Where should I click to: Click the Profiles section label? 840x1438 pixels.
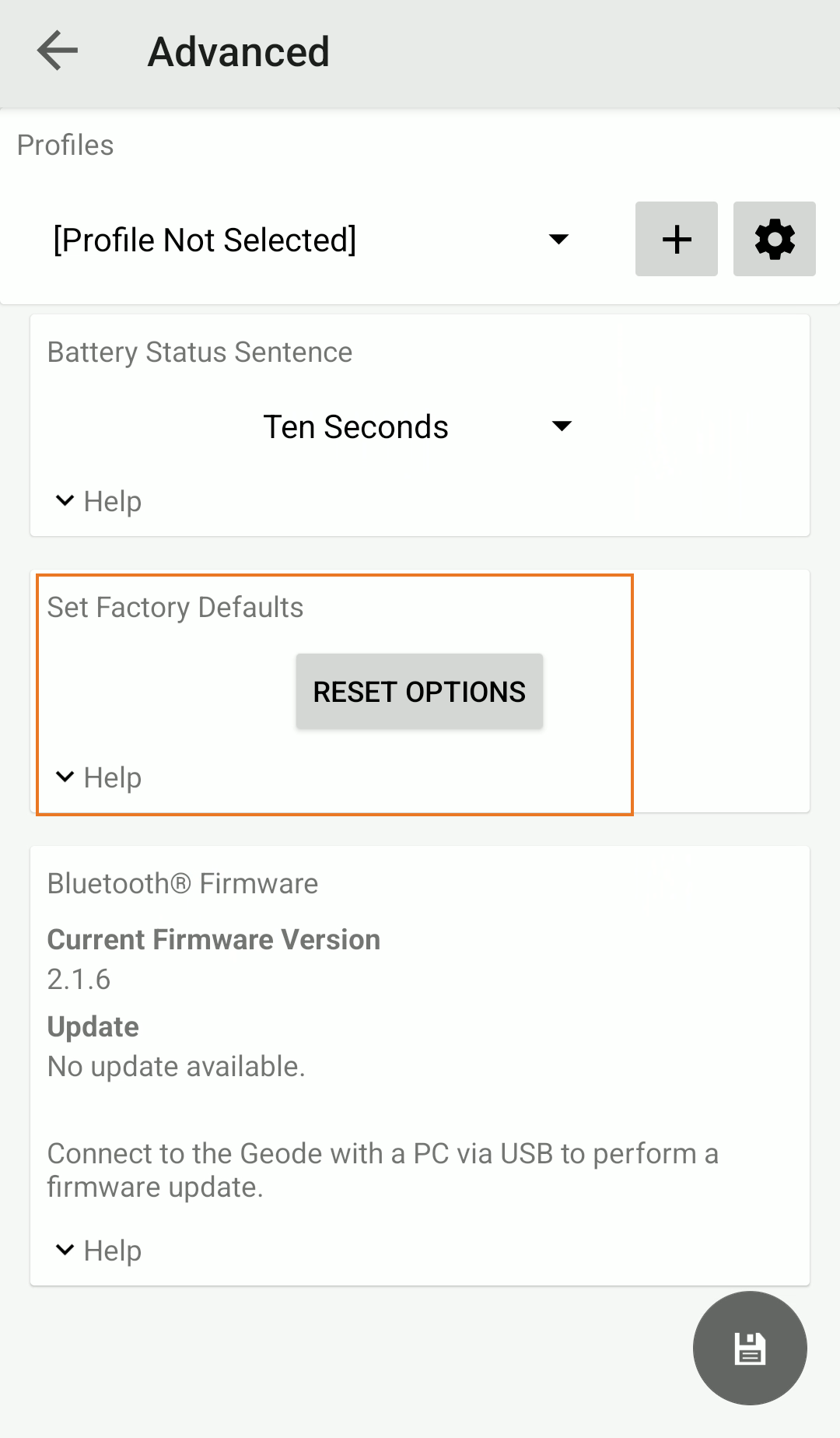[x=65, y=146]
